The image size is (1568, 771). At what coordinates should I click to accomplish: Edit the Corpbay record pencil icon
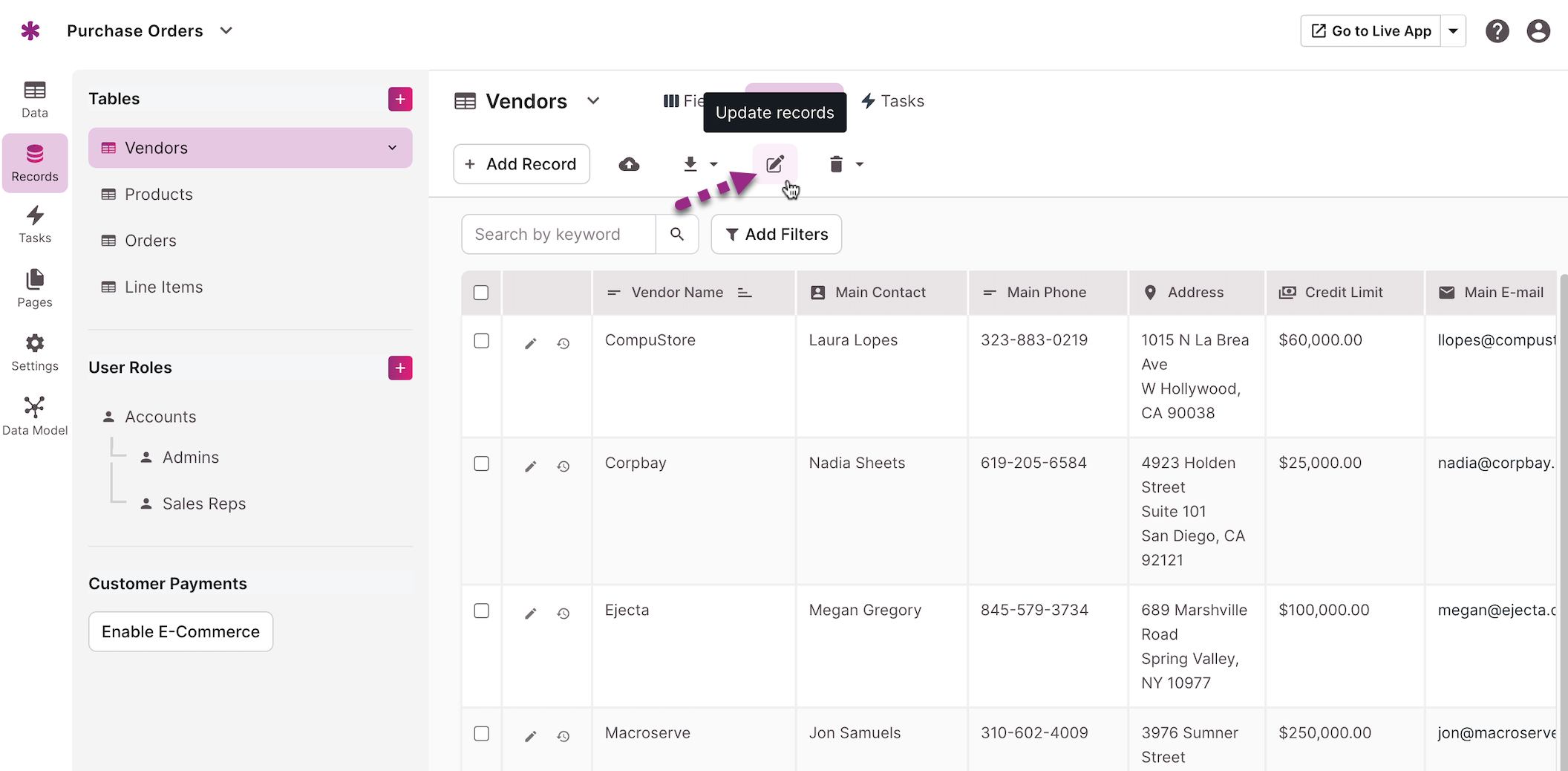(530, 466)
